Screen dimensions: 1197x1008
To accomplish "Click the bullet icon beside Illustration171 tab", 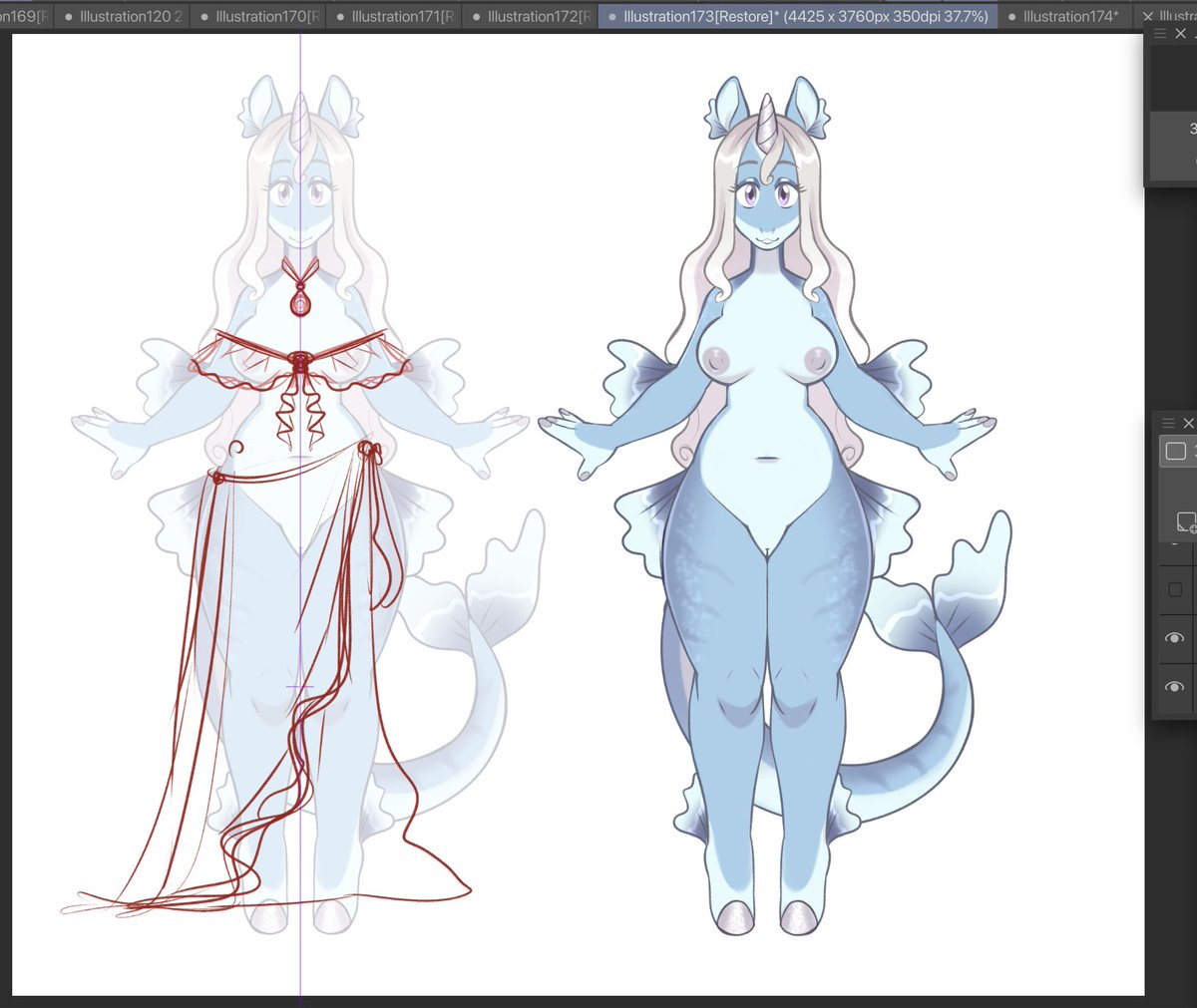I will point(338,16).
